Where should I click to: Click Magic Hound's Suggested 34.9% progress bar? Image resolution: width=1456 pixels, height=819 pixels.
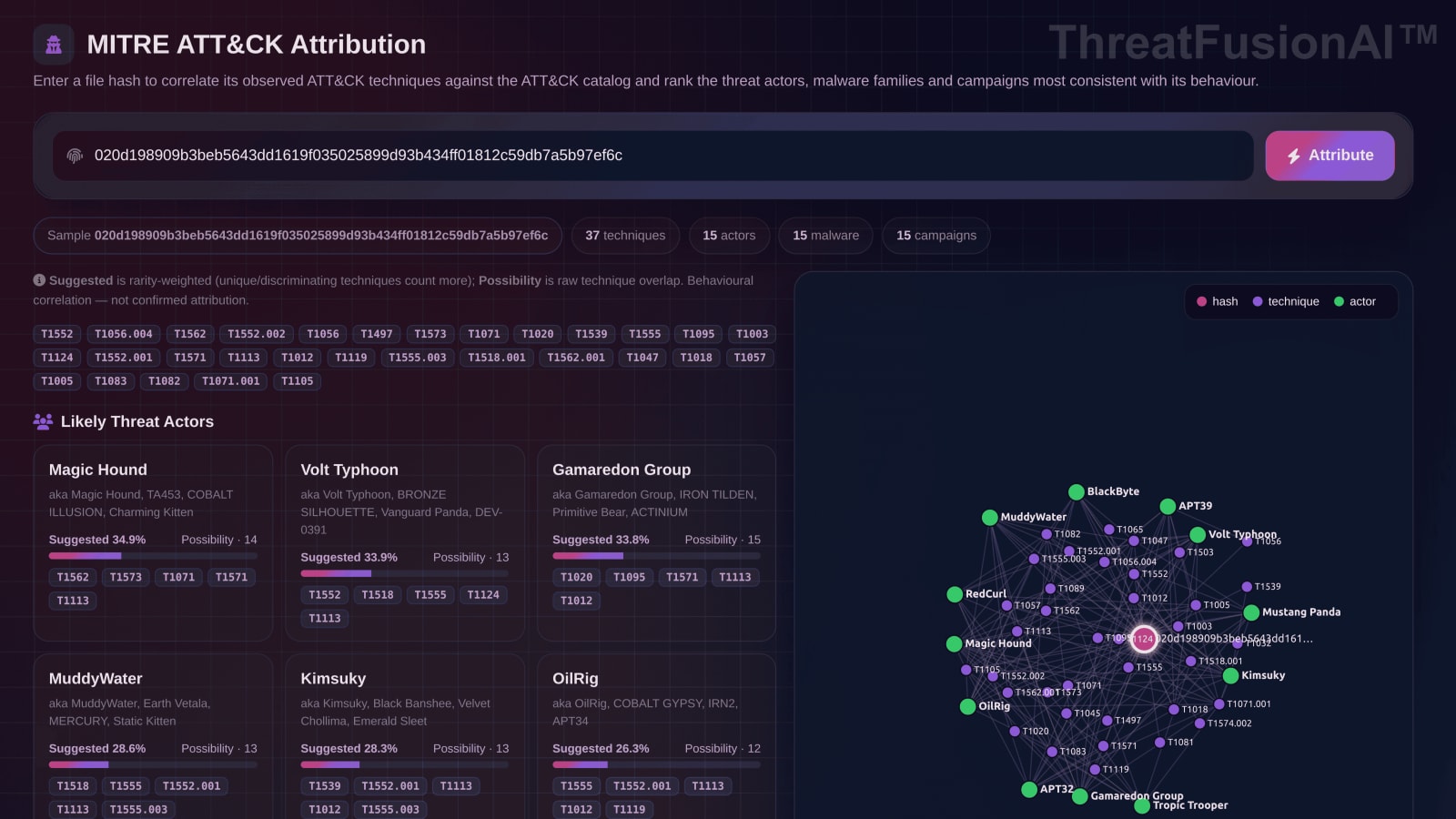(x=153, y=556)
